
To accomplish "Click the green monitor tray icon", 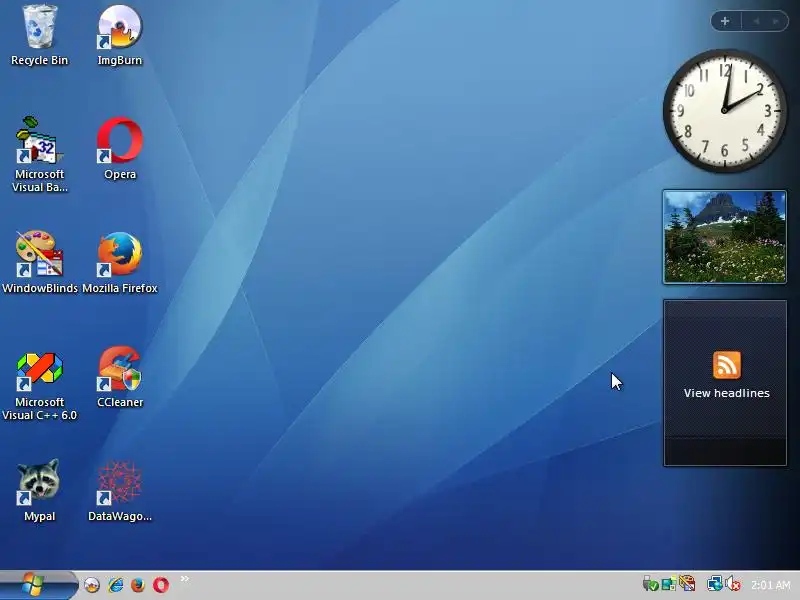I will (668, 584).
